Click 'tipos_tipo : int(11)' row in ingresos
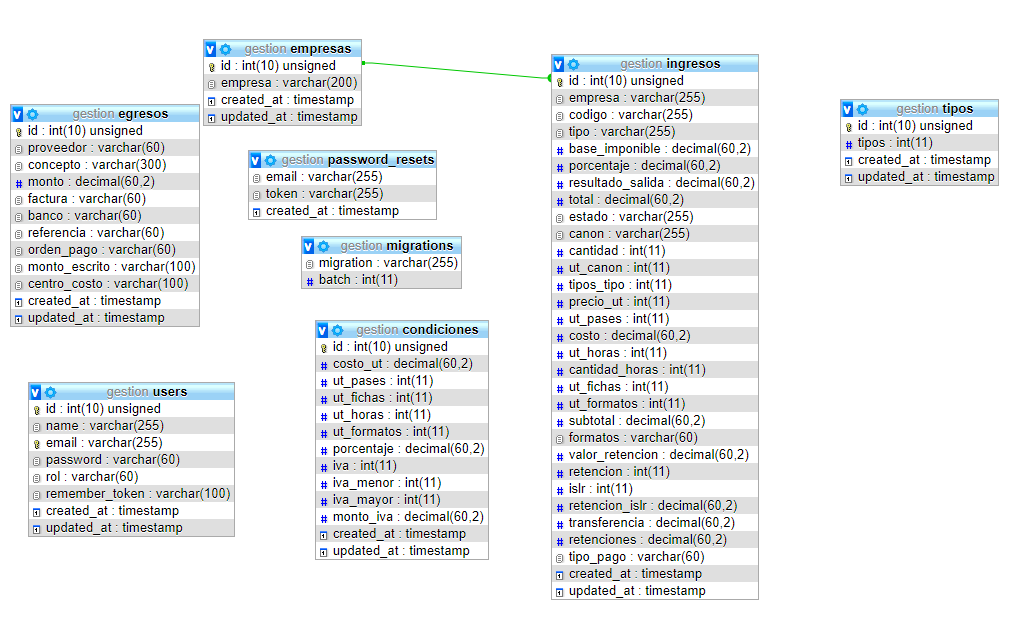The width and height of the screenshot is (1030, 625). click(655, 285)
